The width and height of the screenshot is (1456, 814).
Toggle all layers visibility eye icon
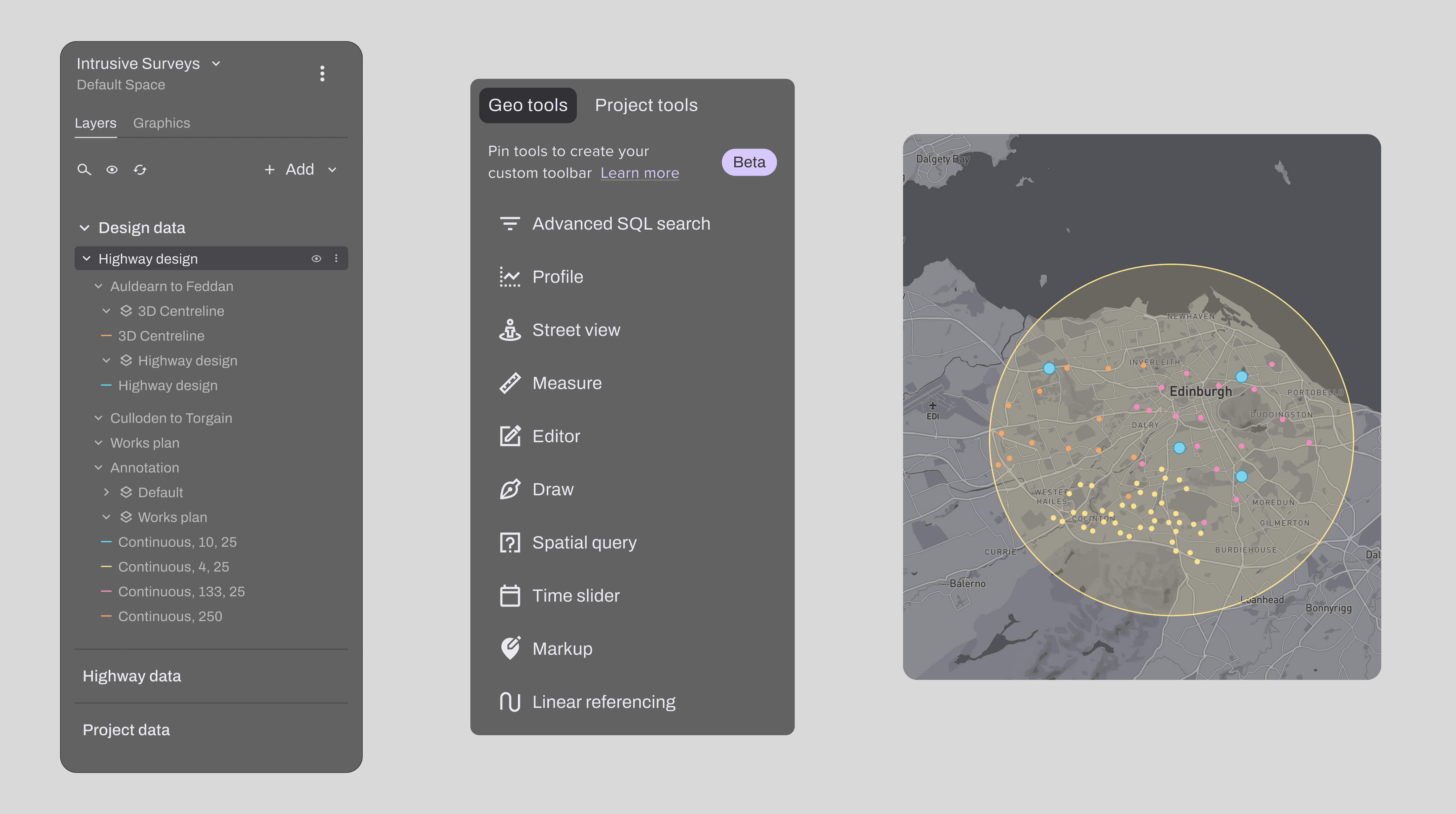112,169
